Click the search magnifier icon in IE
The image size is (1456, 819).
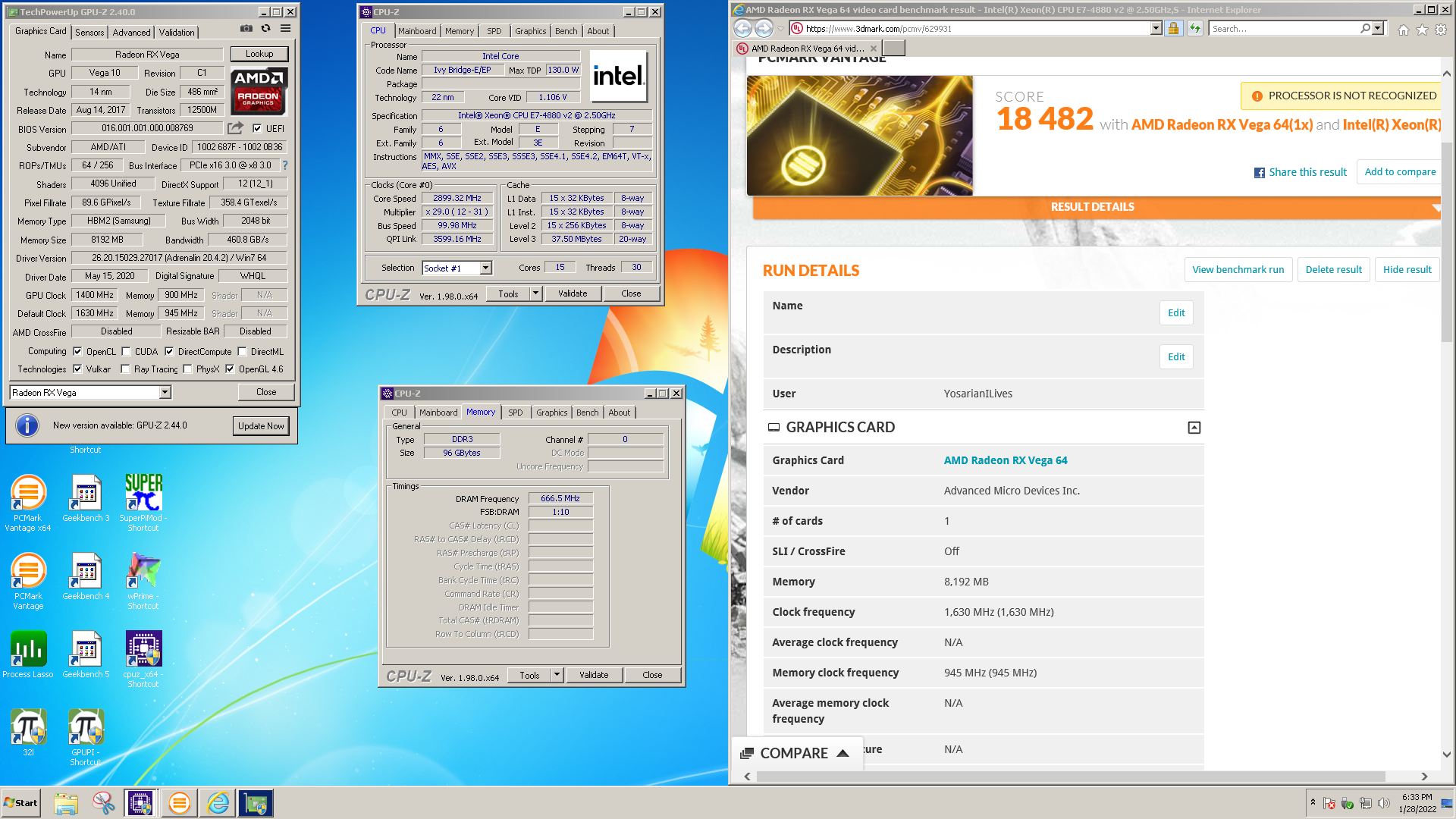(1366, 28)
